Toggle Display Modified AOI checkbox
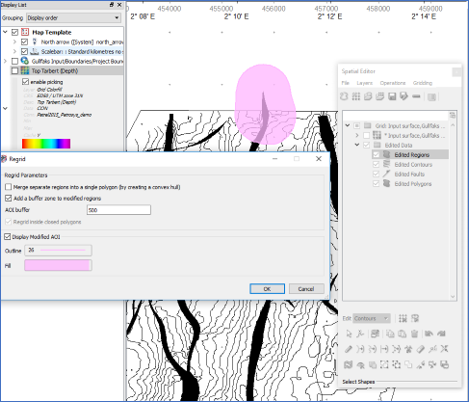The height and width of the screenshot is (402, 469). click(7, 237)
